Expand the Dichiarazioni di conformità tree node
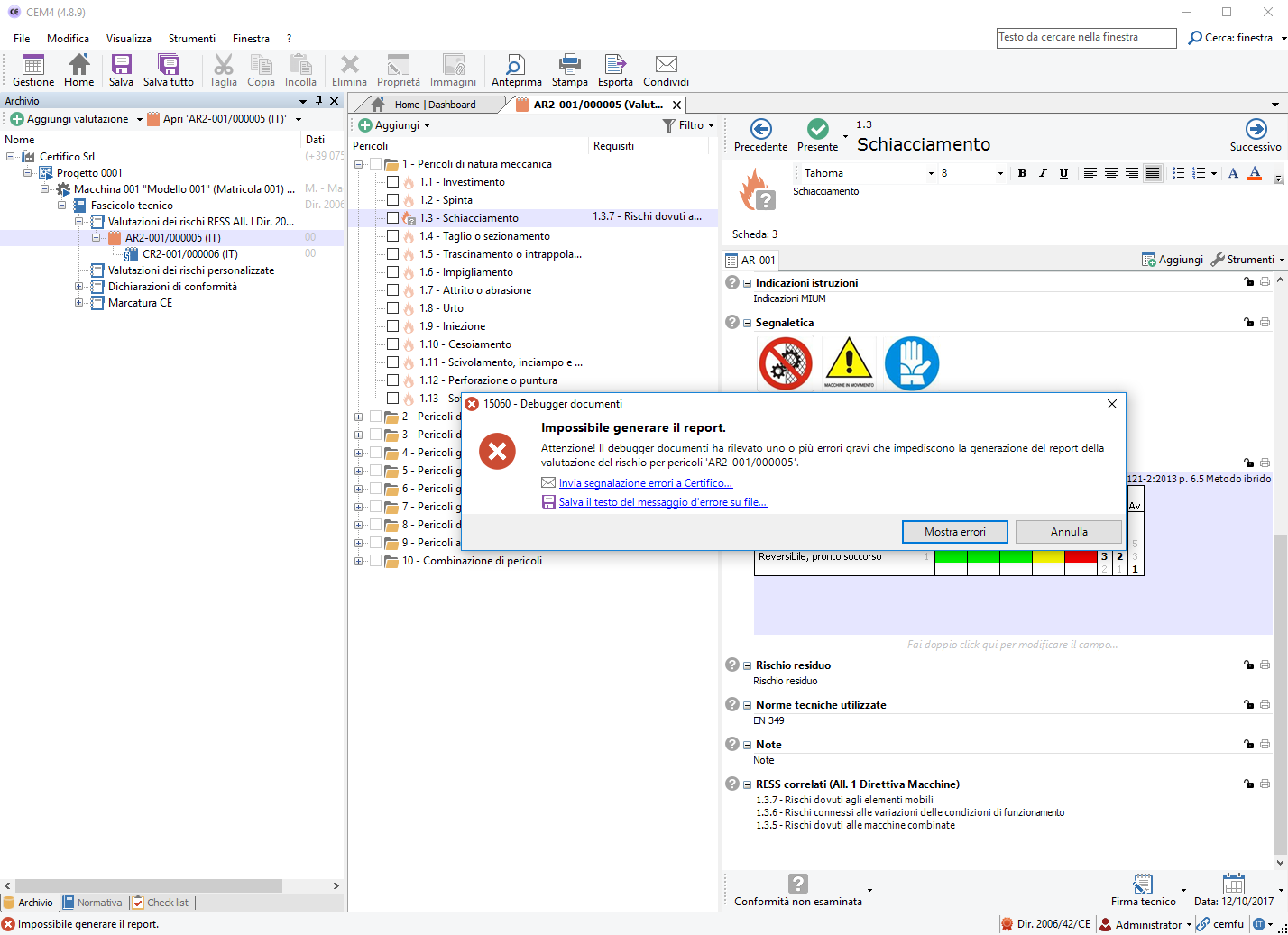This screenshot has height=935, width=1288. 79,287
